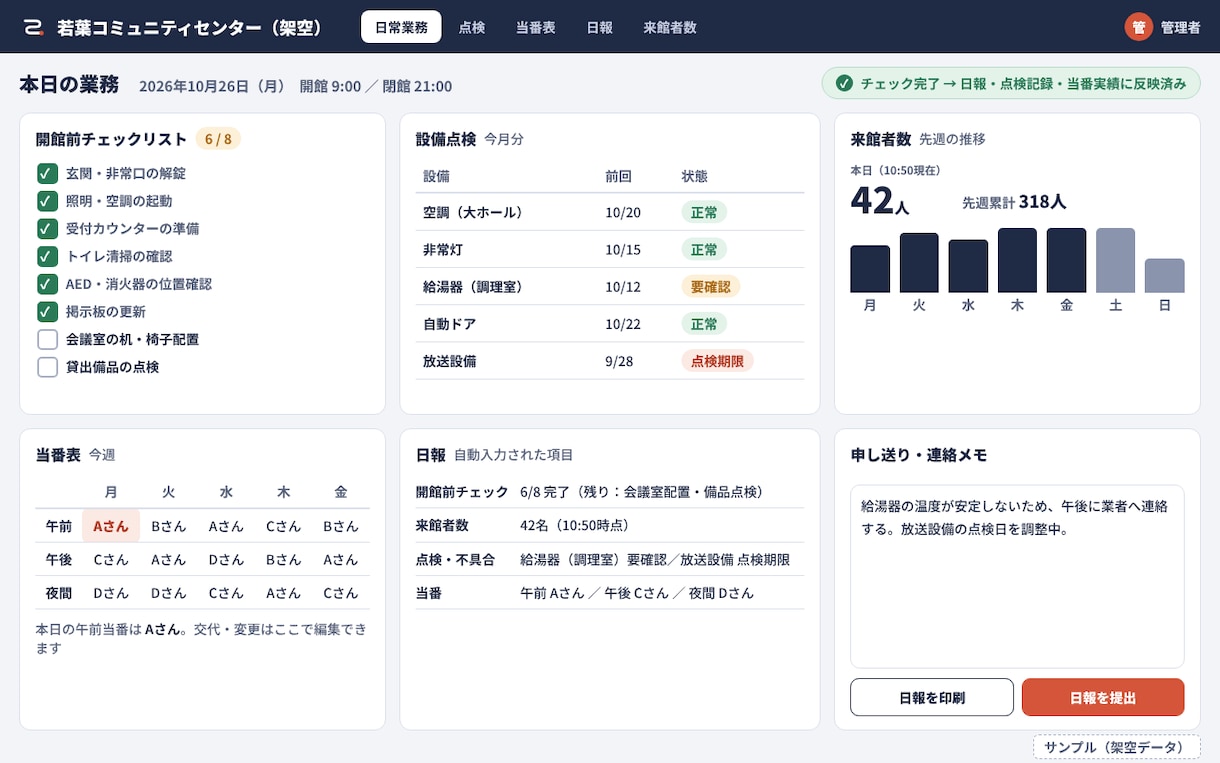Click Wednesday 午後 Dさん cell
Viewport: 1220px width, 763px height.
[x=226, y=560]
